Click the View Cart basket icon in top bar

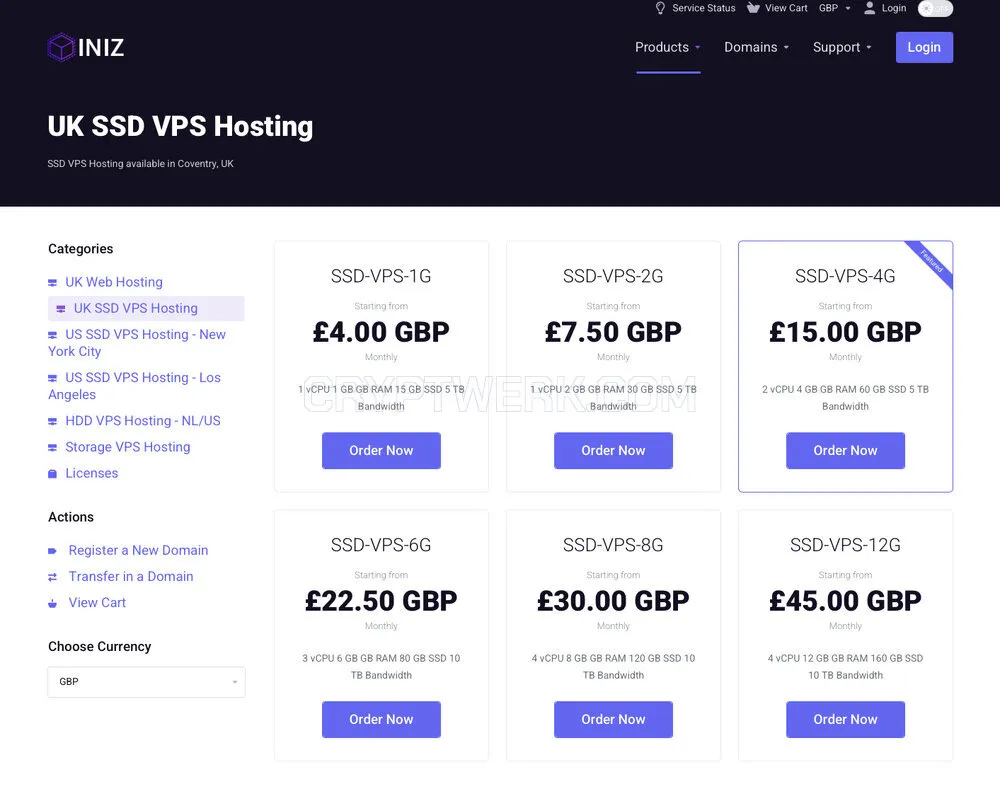point(753,8)
